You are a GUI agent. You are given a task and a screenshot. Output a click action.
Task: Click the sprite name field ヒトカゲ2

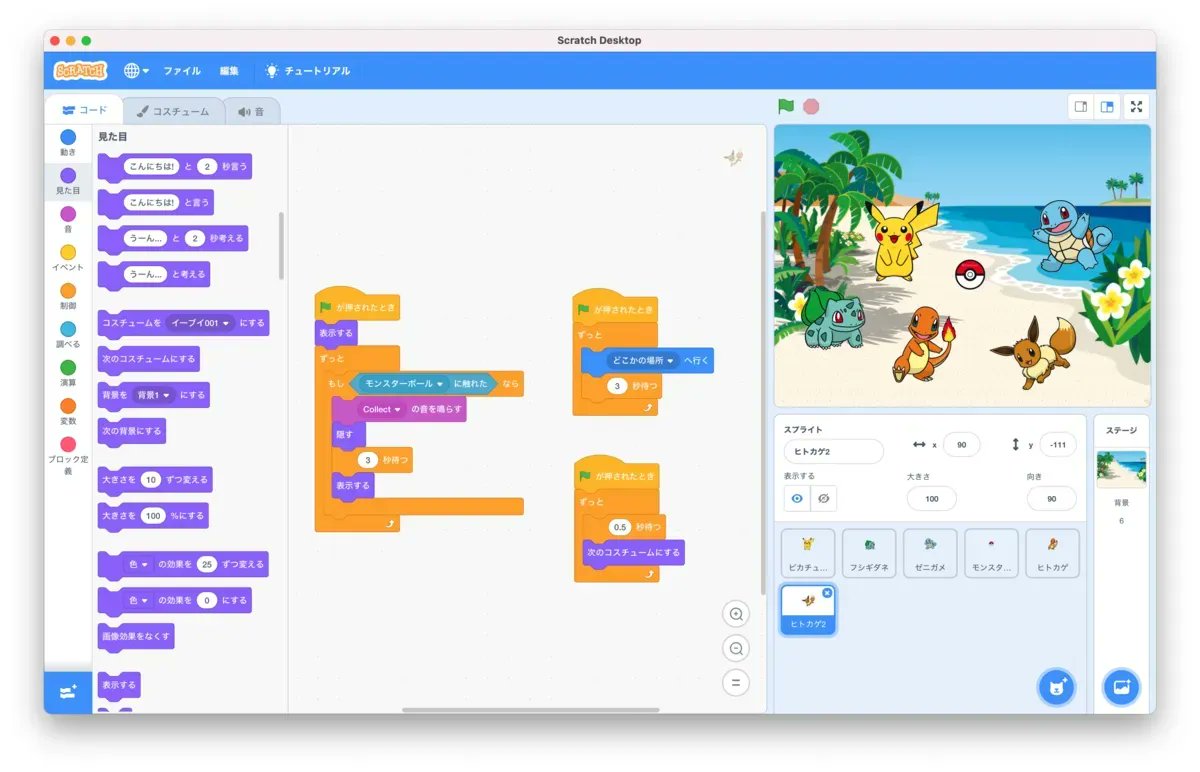(x=833, y=451)
